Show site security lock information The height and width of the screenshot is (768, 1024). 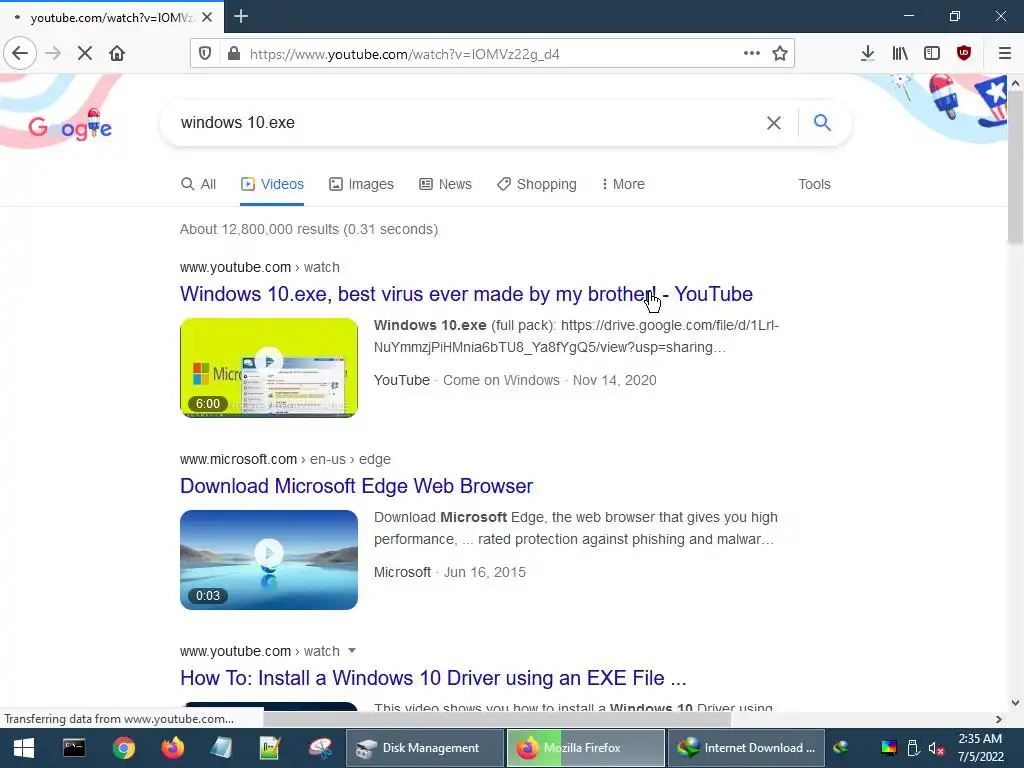(234, 54)
